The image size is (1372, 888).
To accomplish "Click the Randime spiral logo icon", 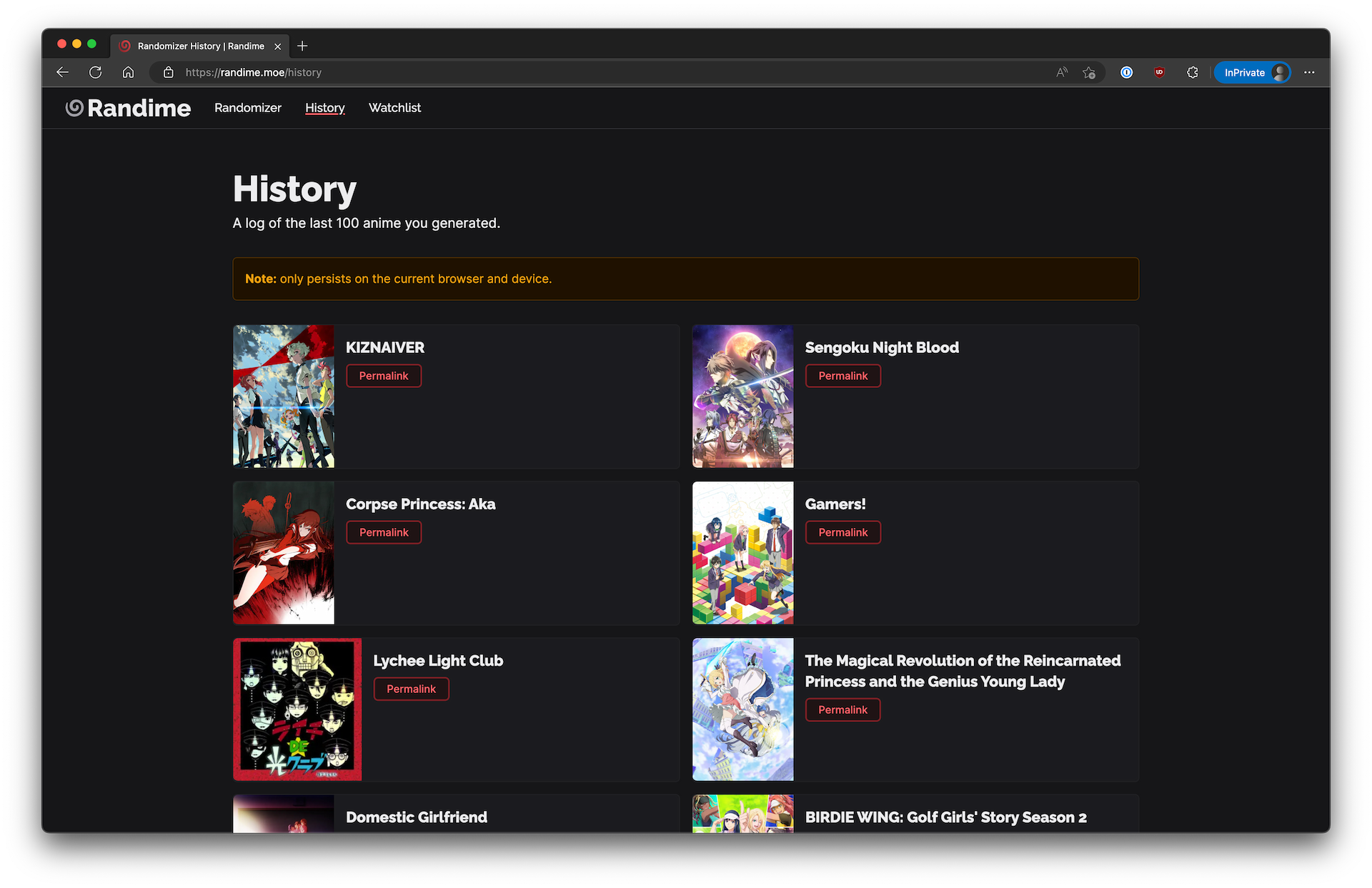I will click(x=74, y=108).
